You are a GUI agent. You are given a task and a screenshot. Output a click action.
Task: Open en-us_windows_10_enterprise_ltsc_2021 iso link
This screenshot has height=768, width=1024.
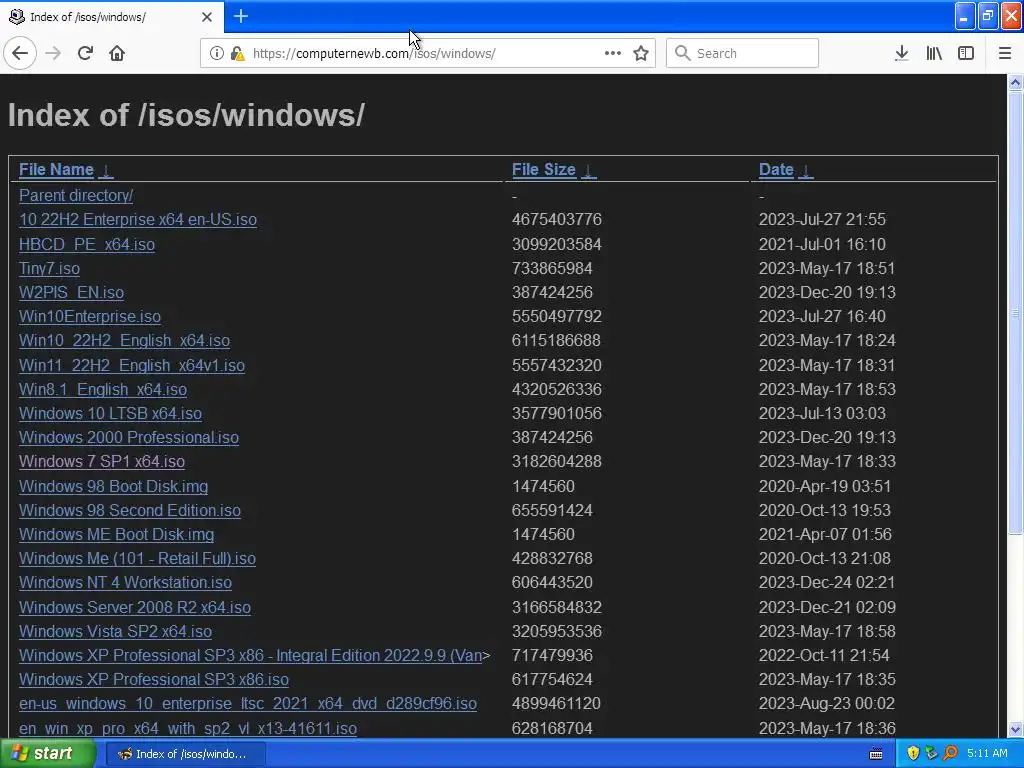point(248,703)
